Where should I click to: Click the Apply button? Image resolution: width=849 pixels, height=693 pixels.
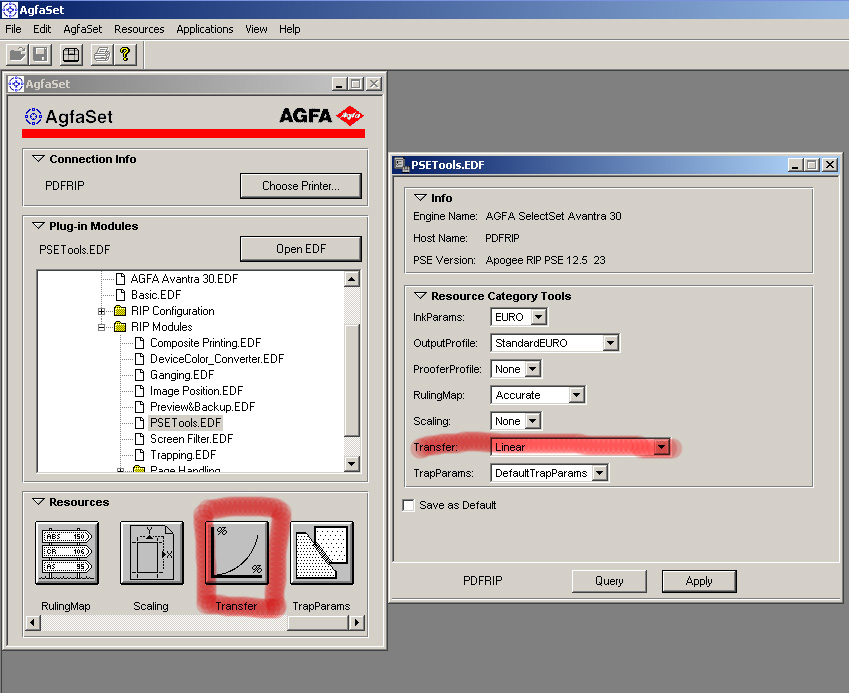tap(699, 581)
